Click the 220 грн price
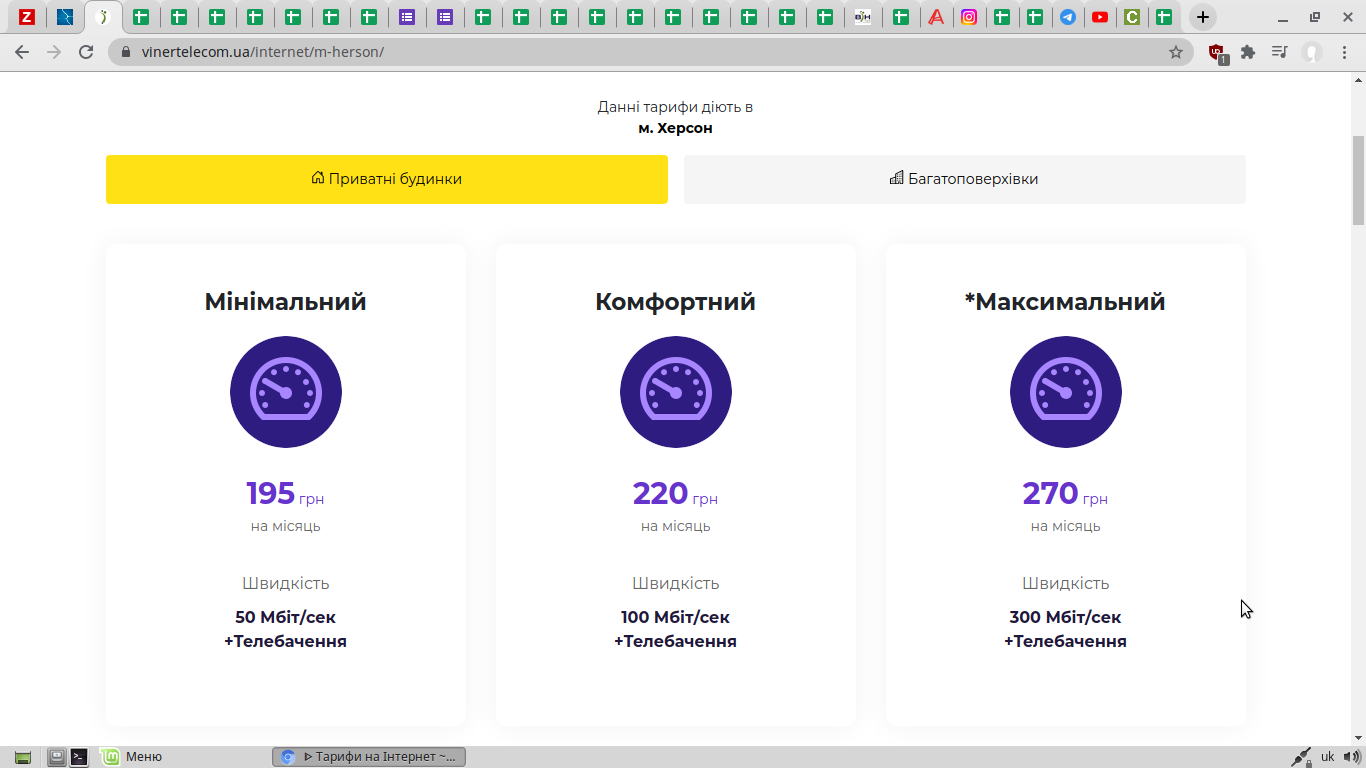The width and height of the screenshot is (1366, 768). click(x=676, y=494)
